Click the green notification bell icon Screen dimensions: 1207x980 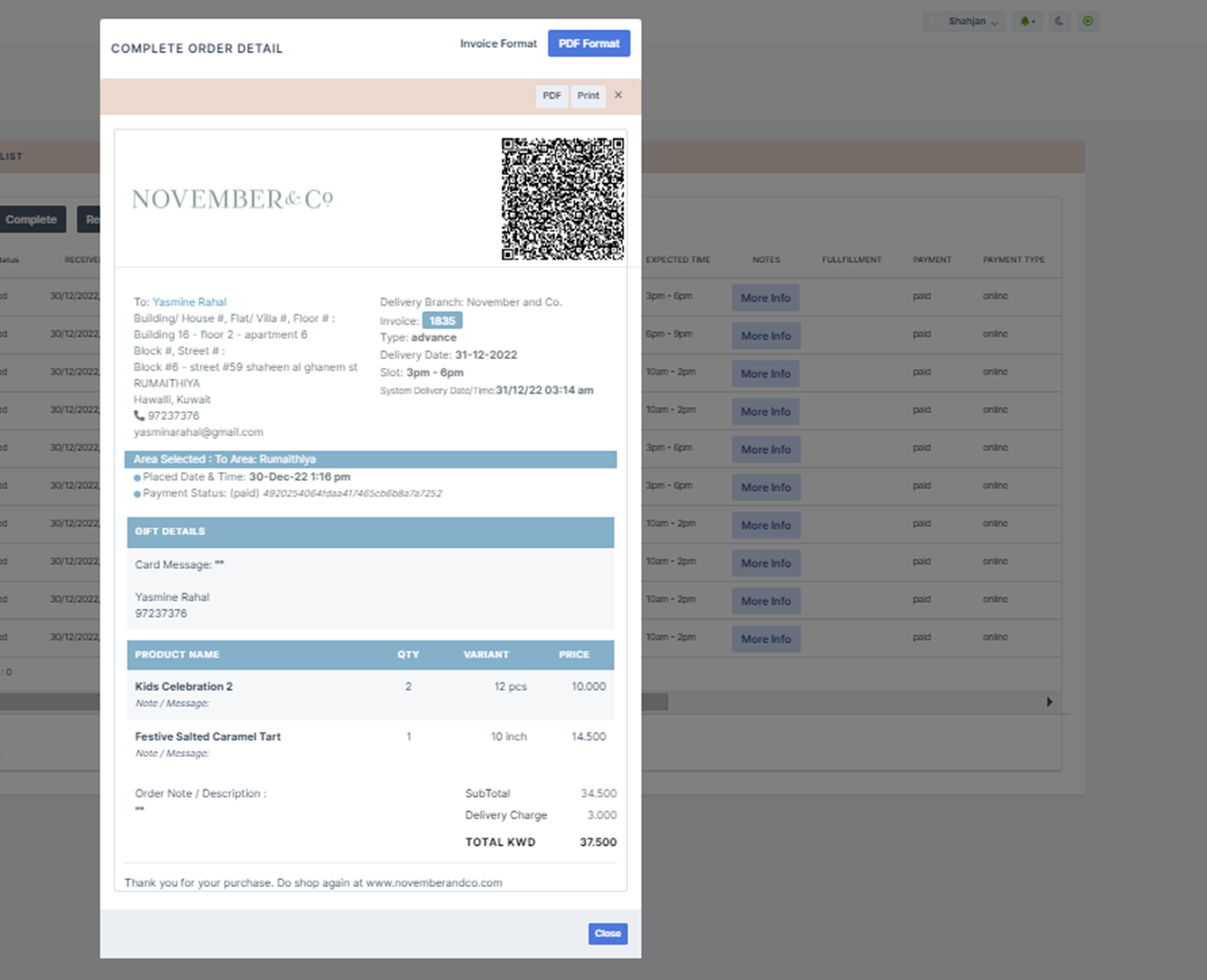pos(1026,22)
